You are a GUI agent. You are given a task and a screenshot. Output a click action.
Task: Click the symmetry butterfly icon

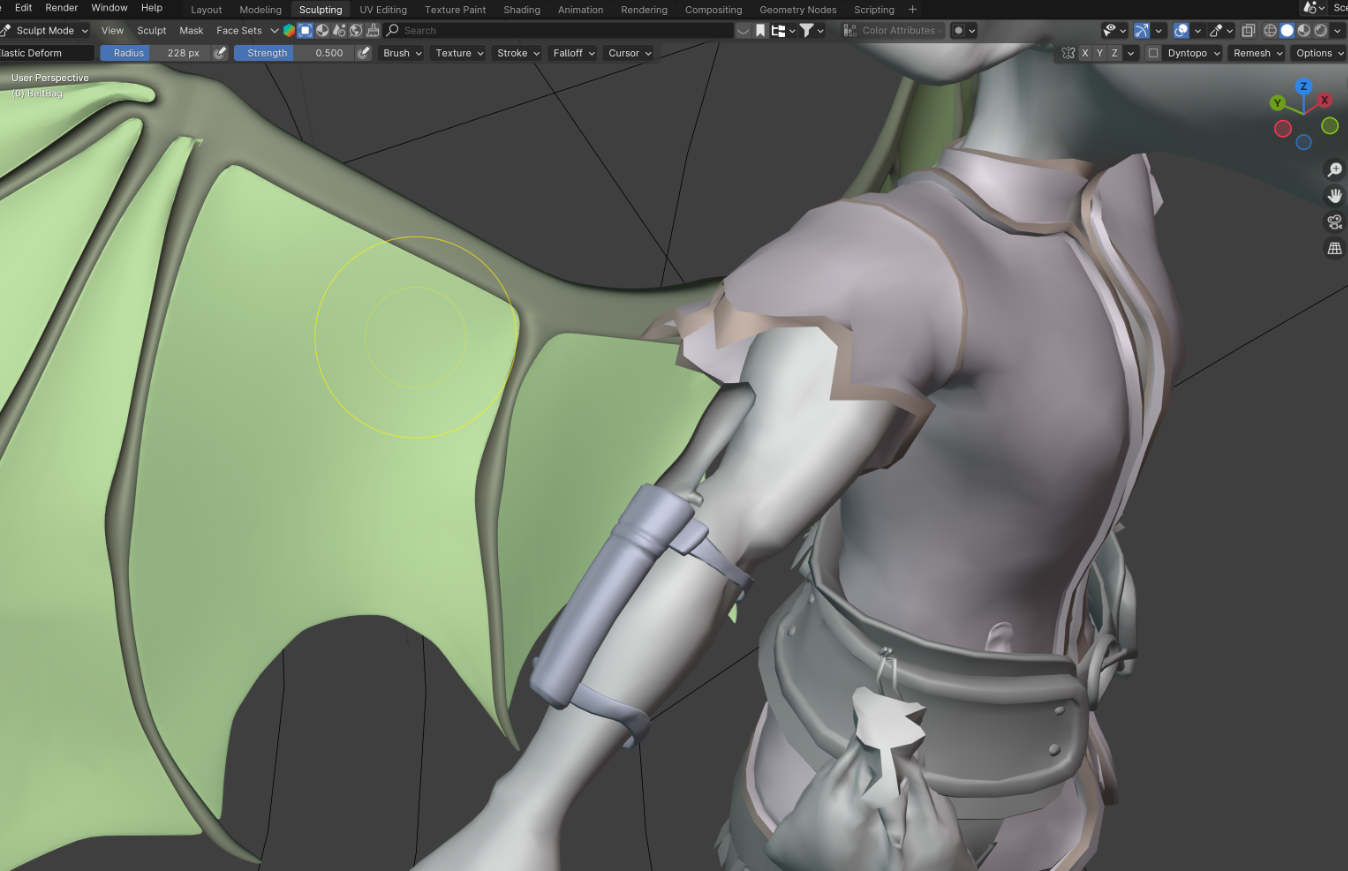[1068, 53]
